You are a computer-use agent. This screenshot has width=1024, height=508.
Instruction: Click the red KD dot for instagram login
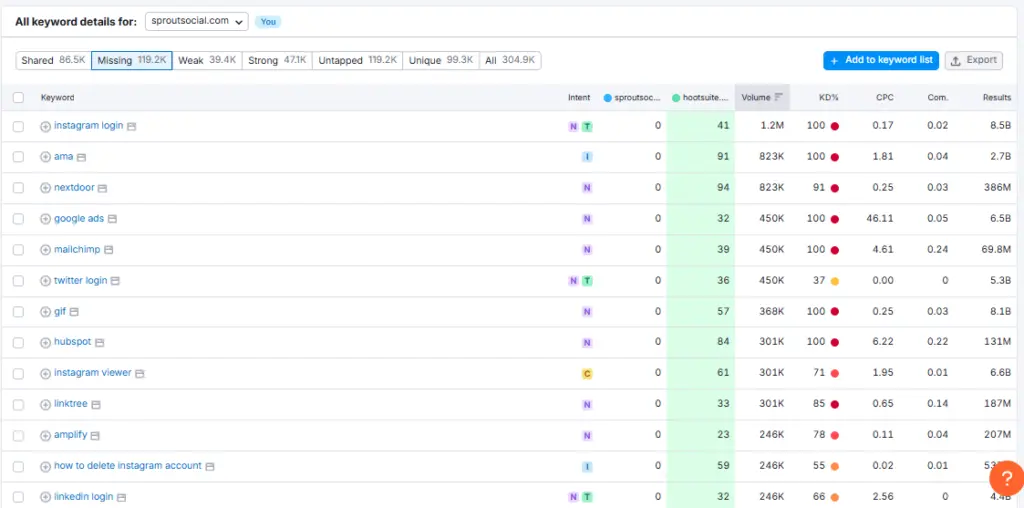point(835,127)
